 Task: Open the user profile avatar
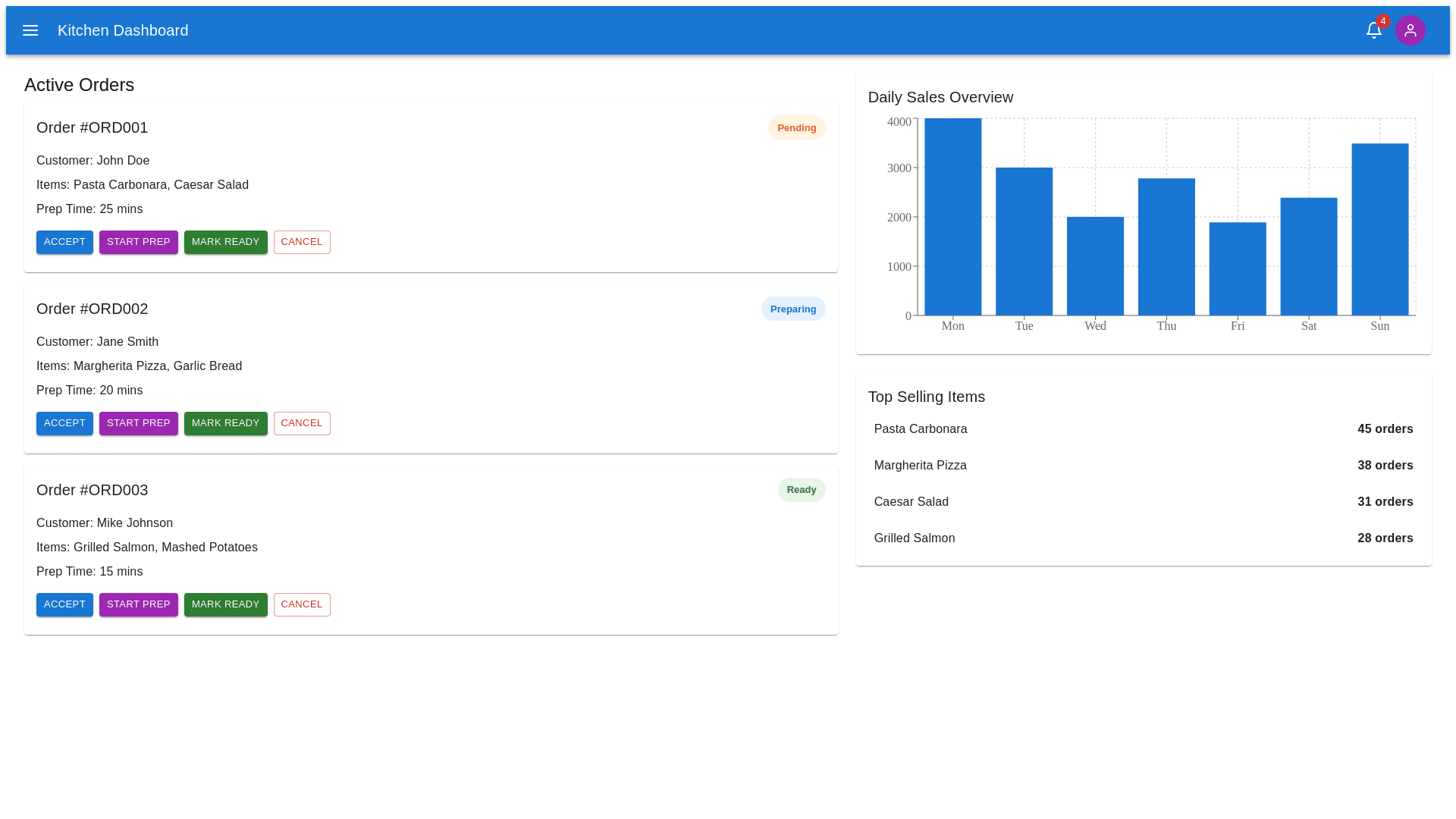[1410, 30]
